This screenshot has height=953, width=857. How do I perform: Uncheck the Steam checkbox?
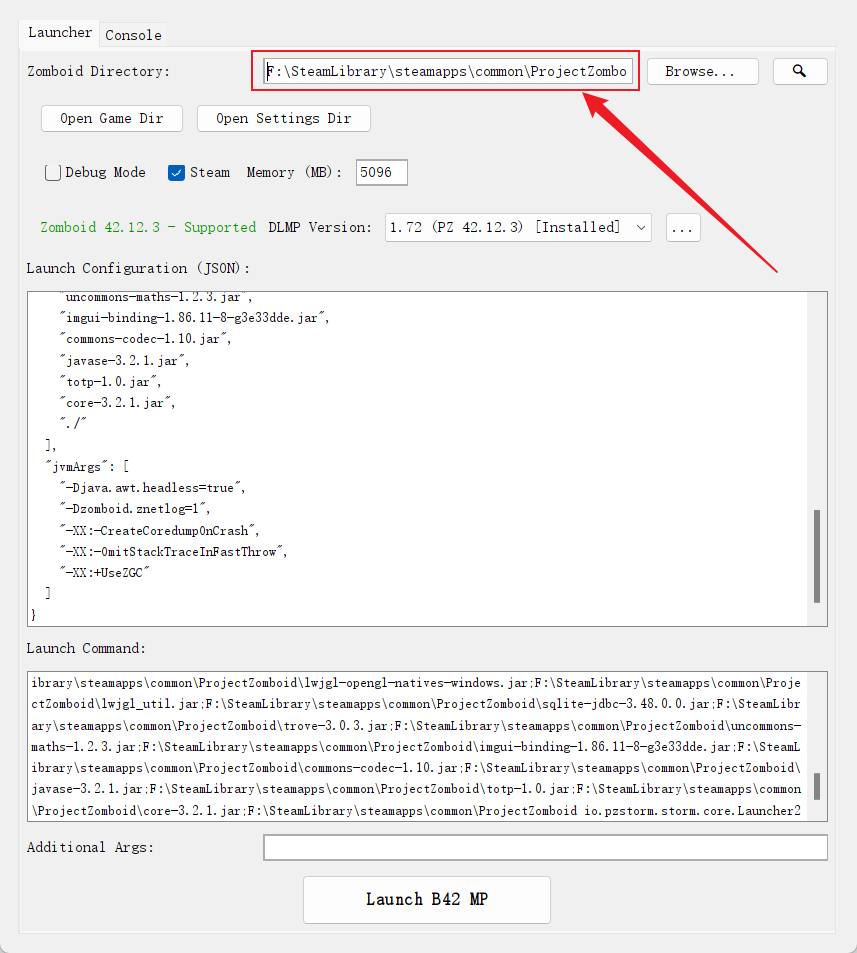pos(176,173)
